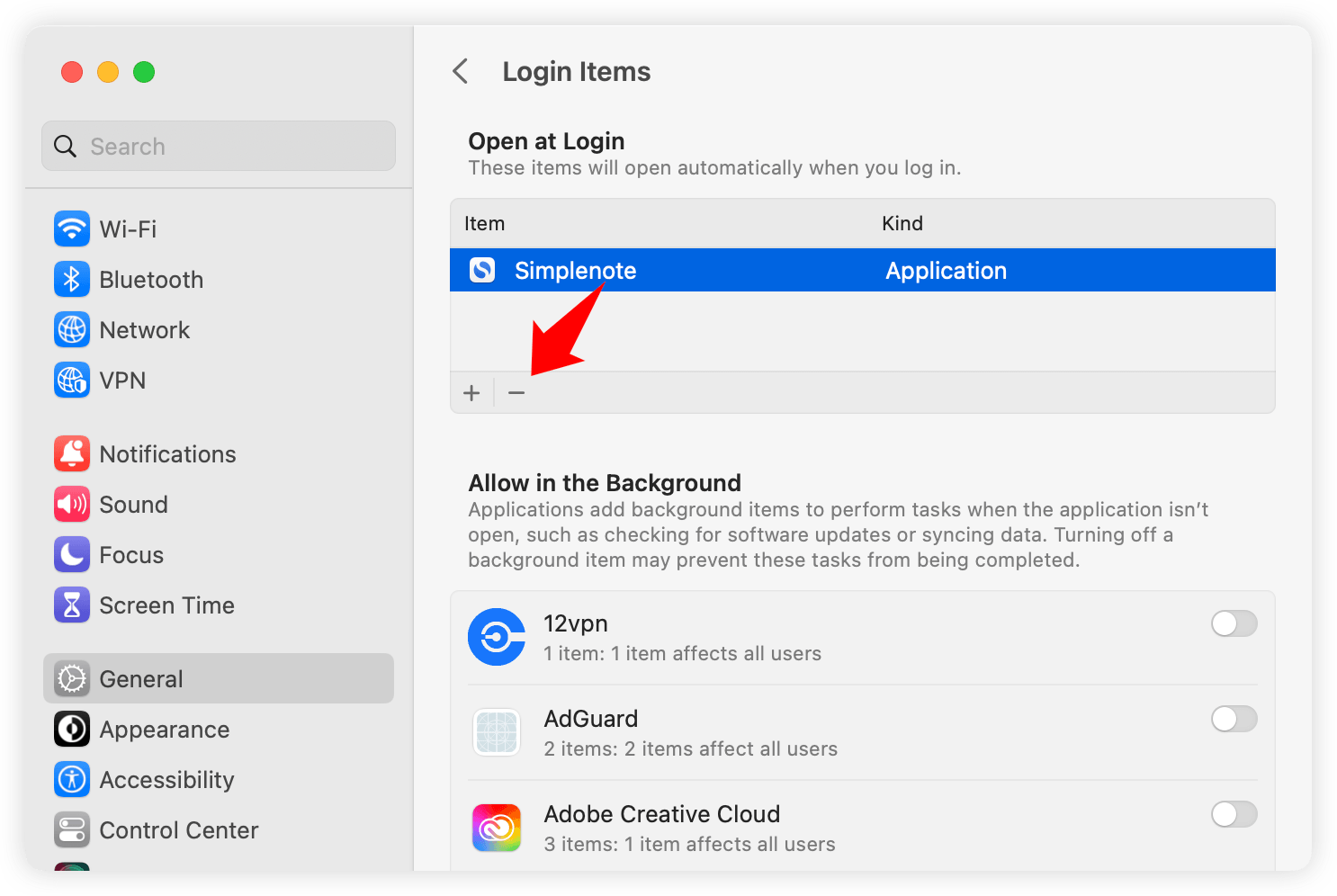
Task: Remove selected login item with minus button
Action: [516, 393]
